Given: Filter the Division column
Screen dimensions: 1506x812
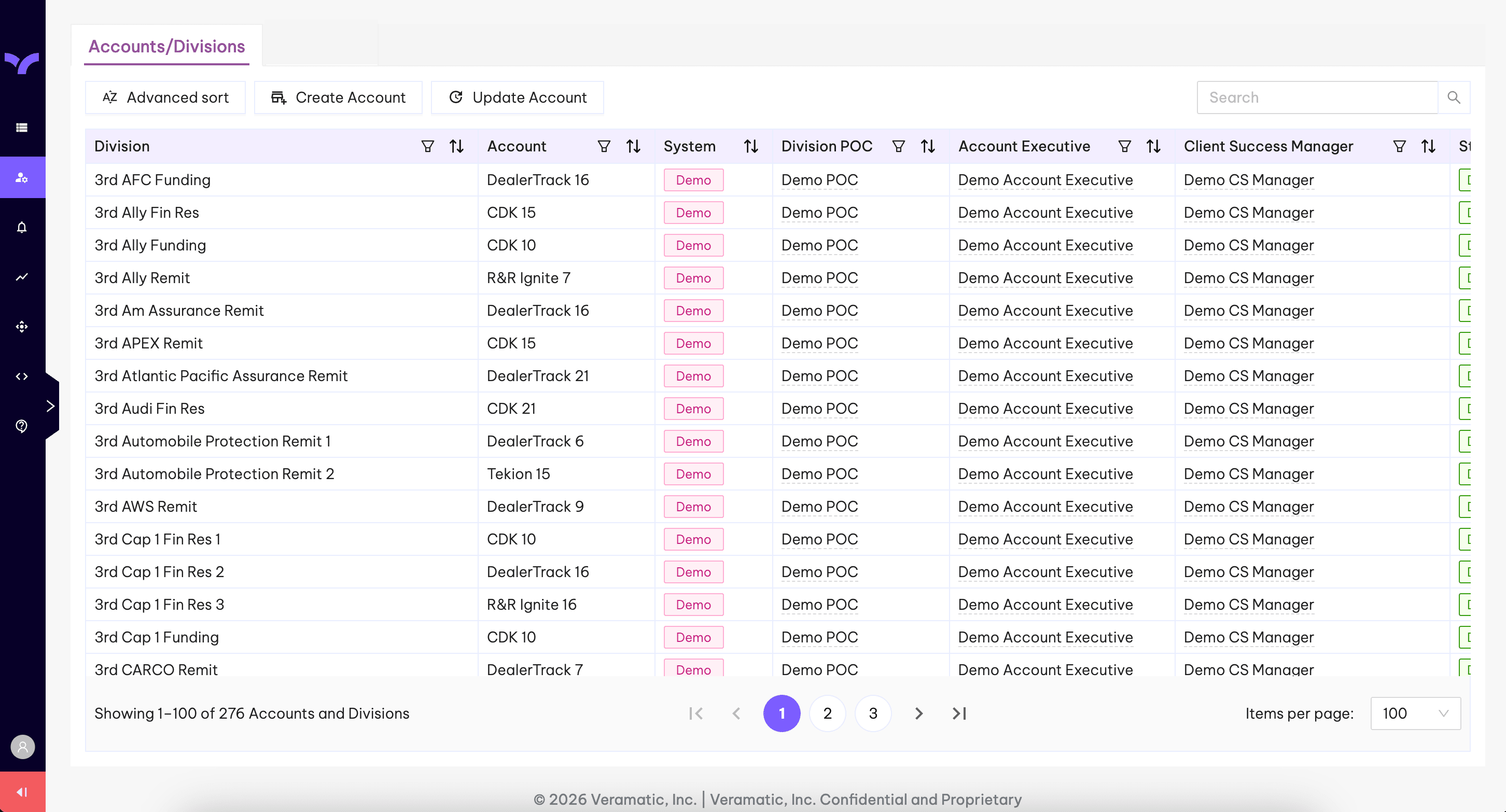Looking at the screenshot, I should click(427, 146).
